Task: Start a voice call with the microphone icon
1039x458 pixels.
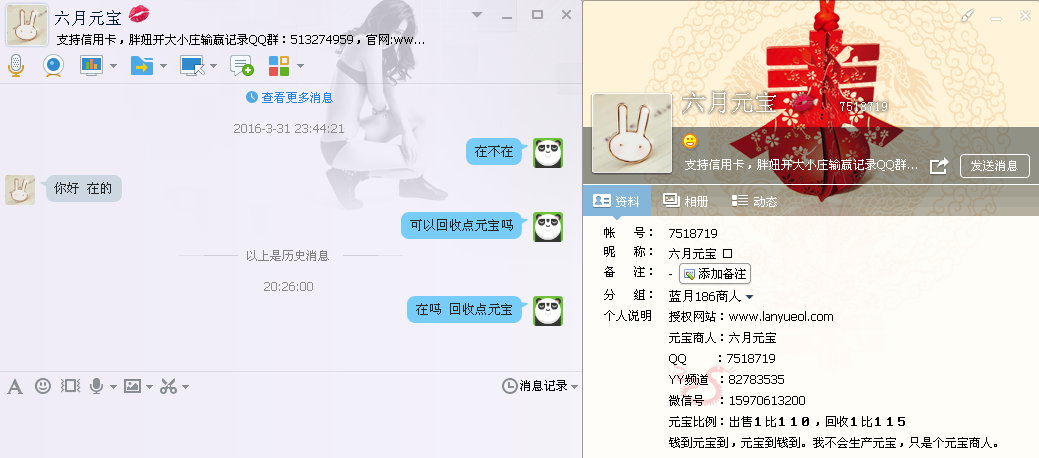Action: [x=16, y=66]
